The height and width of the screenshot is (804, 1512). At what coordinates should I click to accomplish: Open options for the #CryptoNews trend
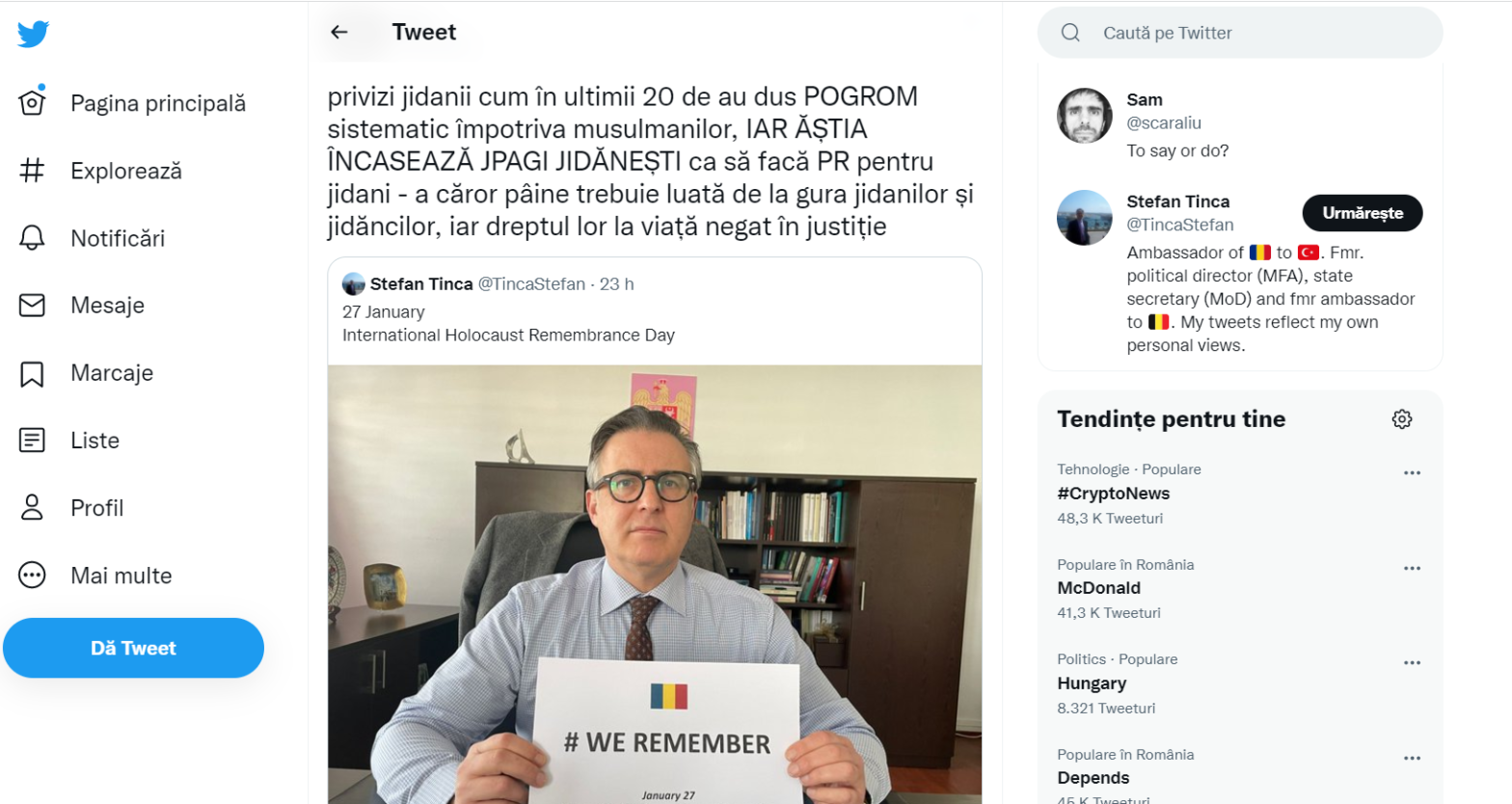1412,473
